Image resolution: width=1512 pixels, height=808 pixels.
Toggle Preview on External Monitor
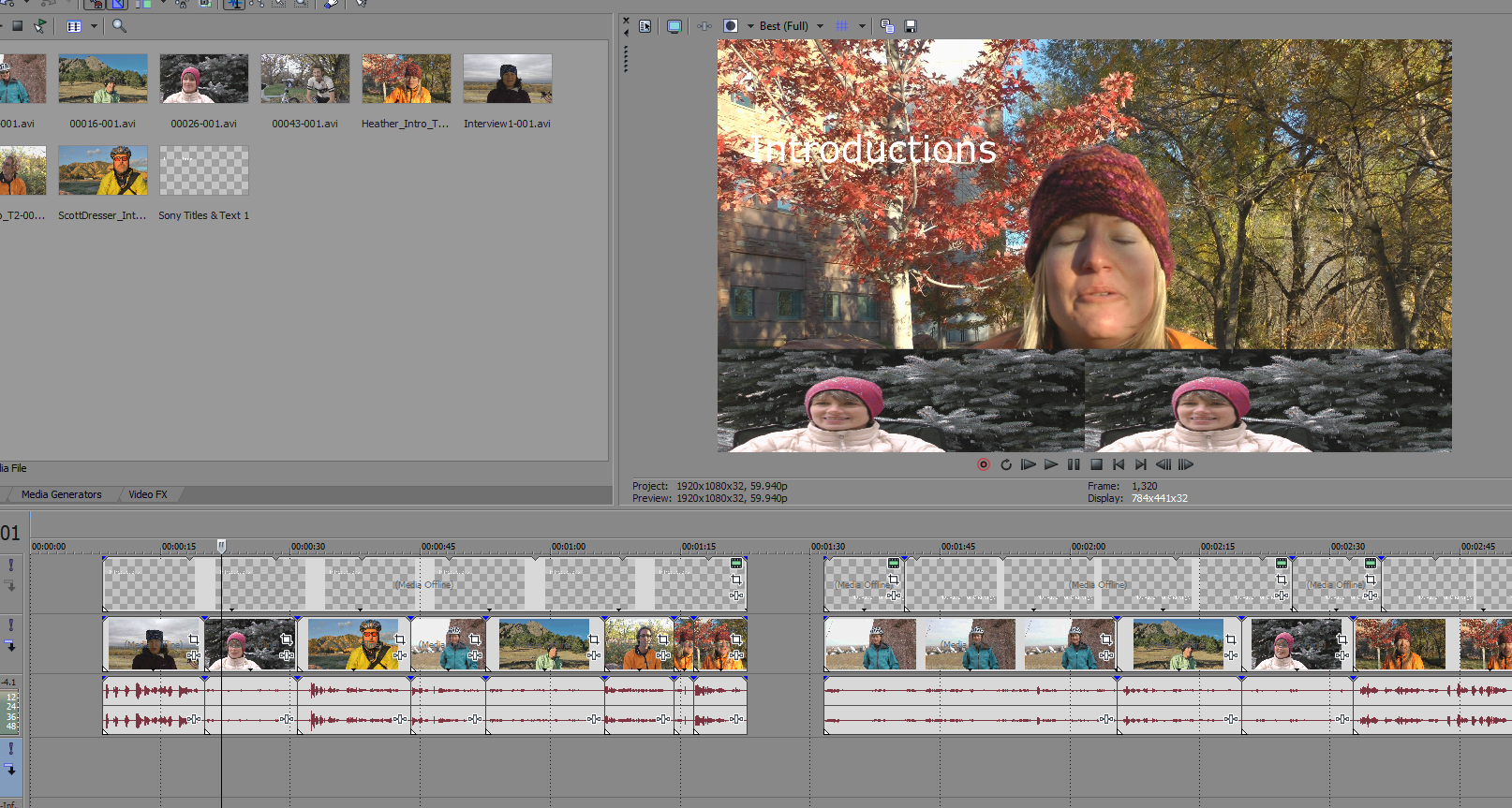point(674,26)
